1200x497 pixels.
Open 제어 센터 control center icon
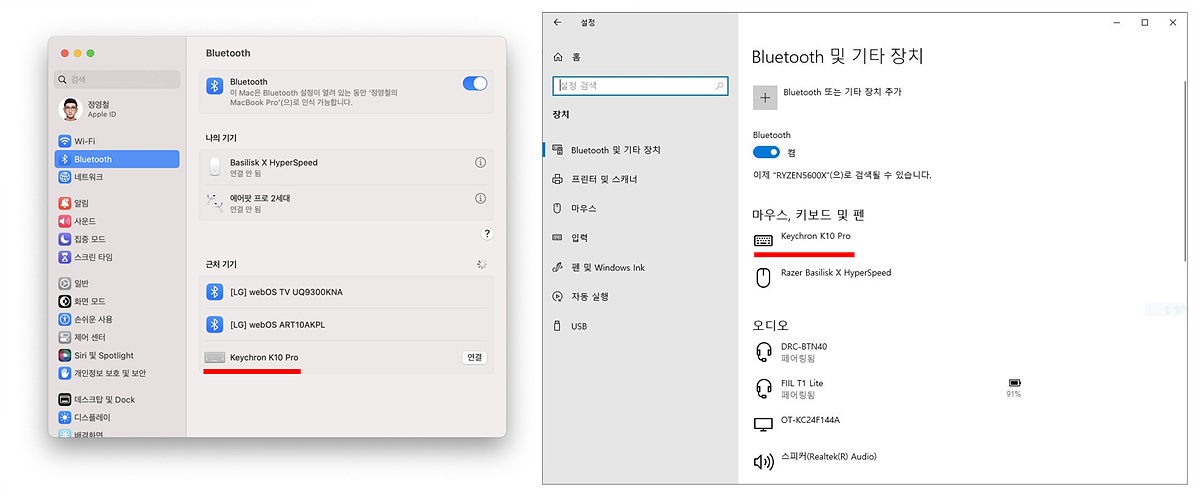[x=65, y=337]
